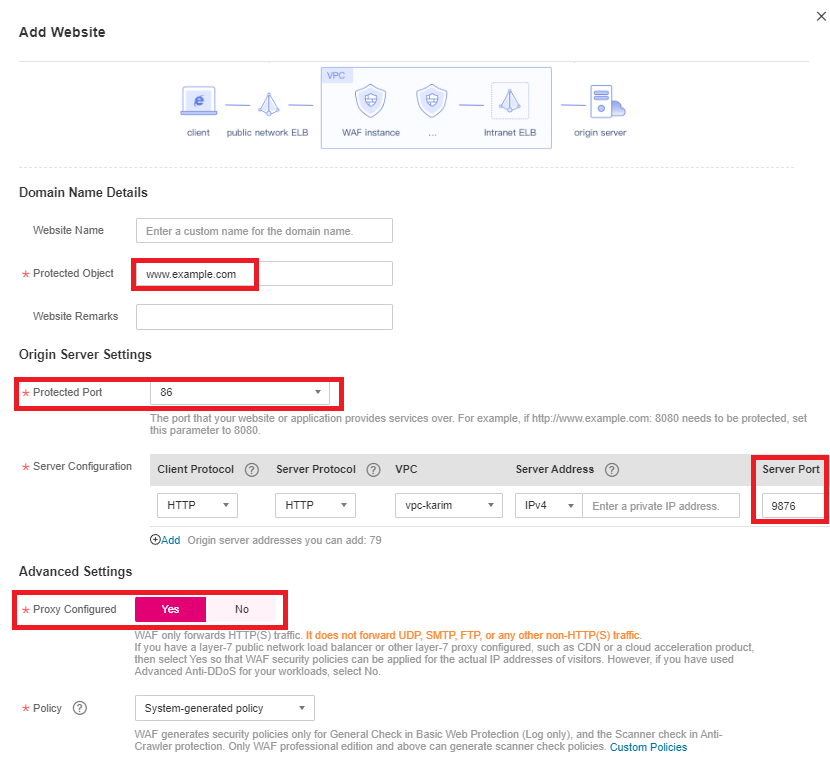Image resolution: width=830 pixels, height=762 pixels.
Task: Click the Custom Policies link
Action: tap(648, 746)
